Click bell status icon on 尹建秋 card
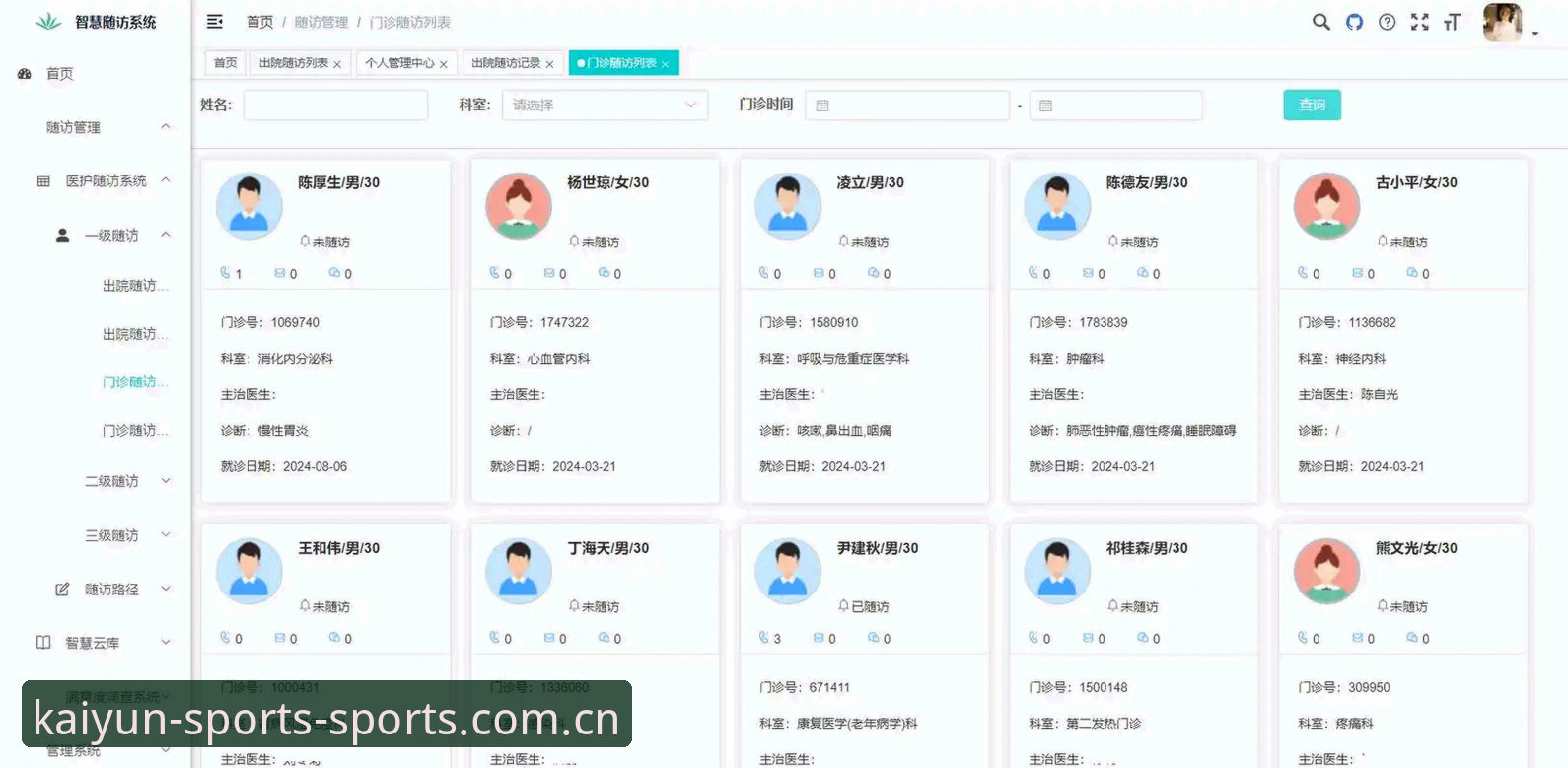 click(x=843, y=605)
